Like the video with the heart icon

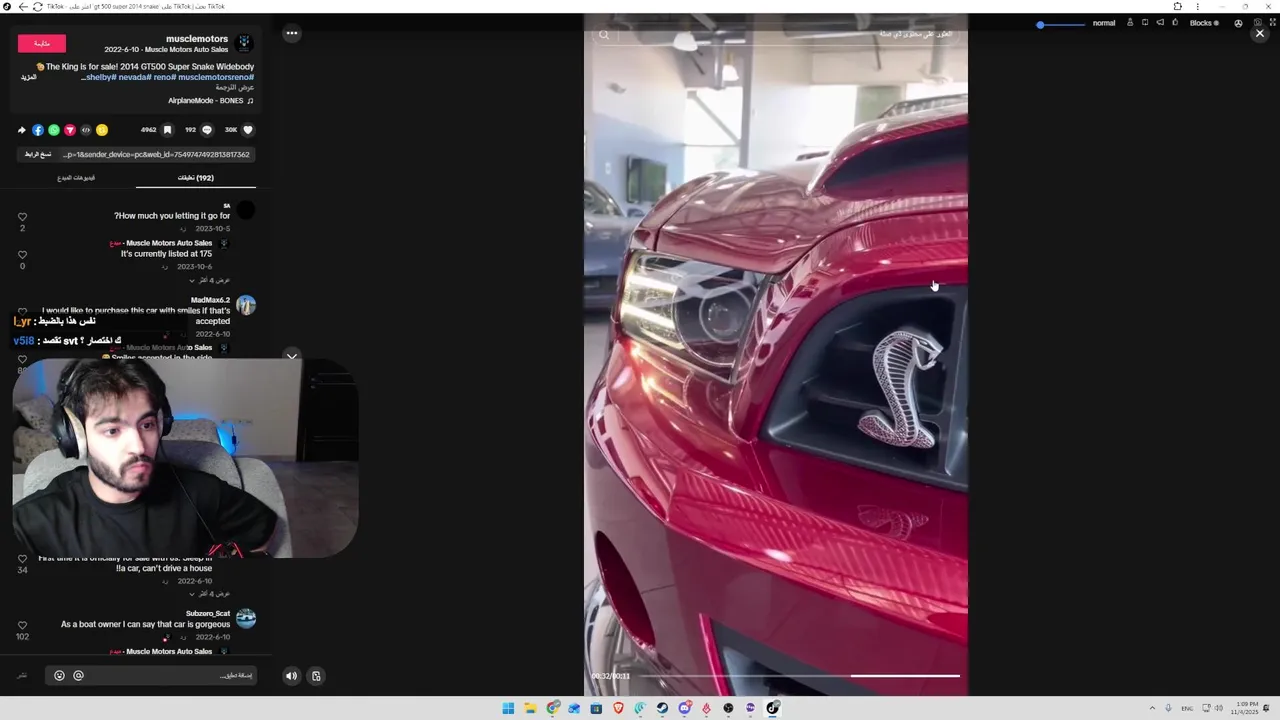pyautogui.click(x=248, y=130)
